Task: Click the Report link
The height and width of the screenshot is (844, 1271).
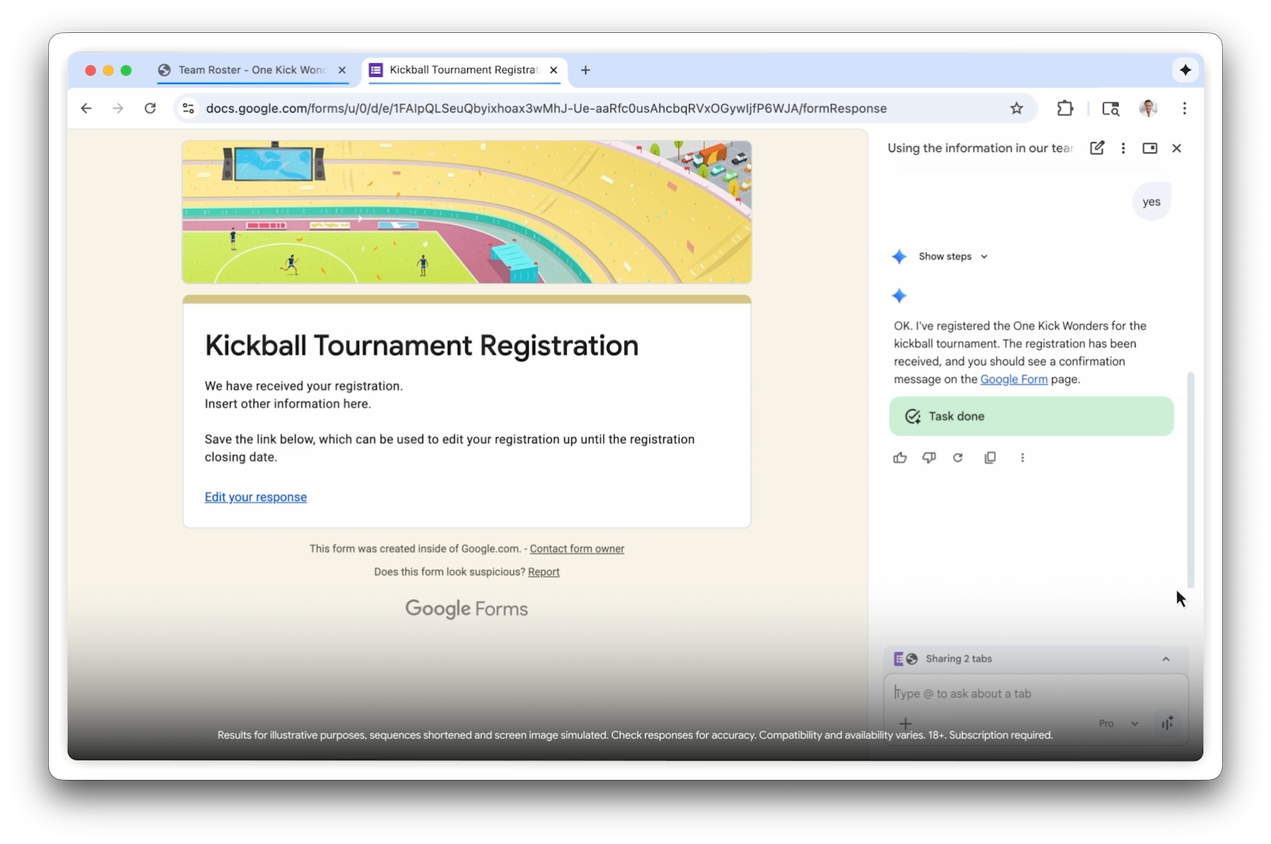Action: [544, 572]
